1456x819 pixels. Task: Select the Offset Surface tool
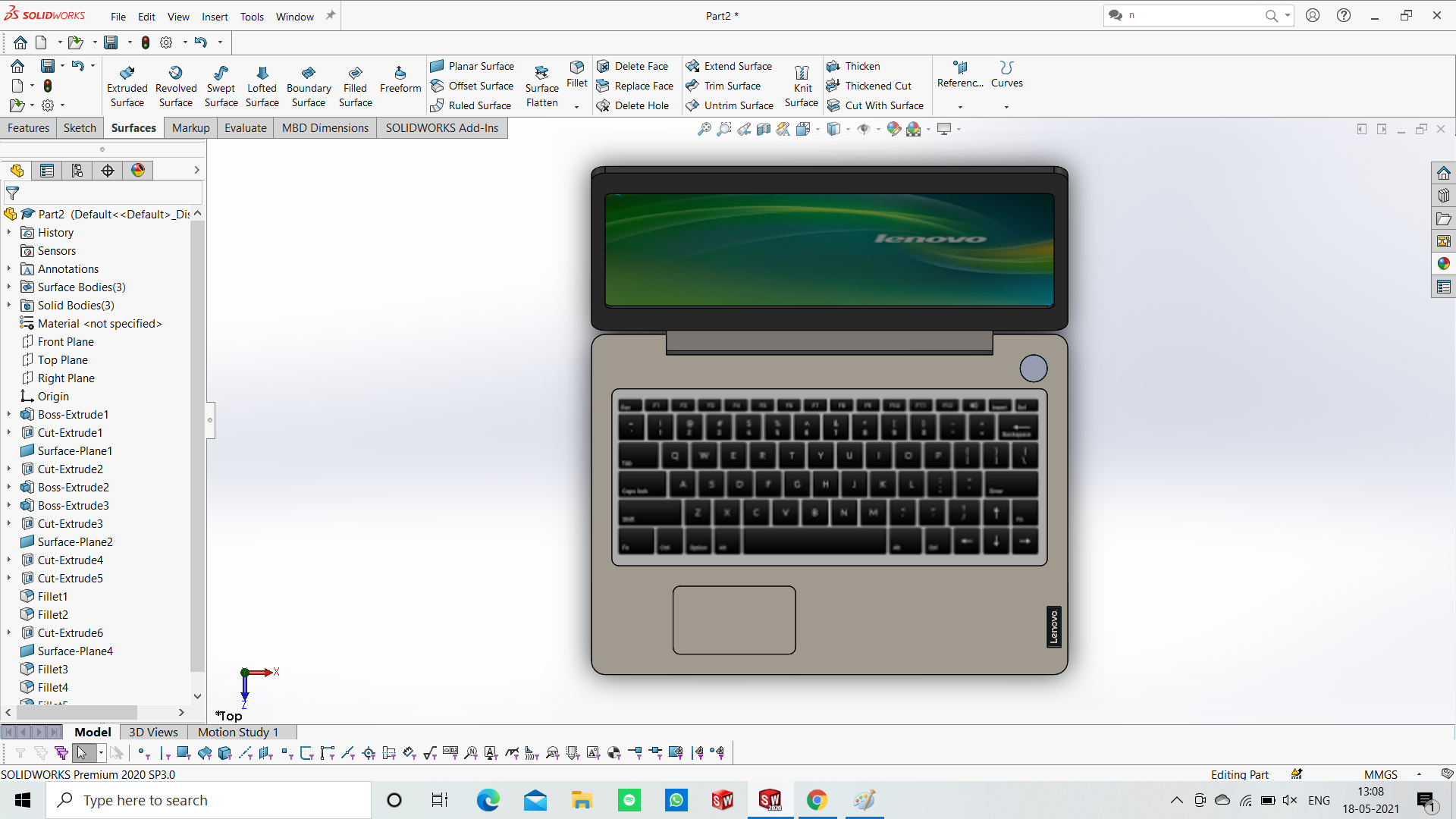(479, 85)
